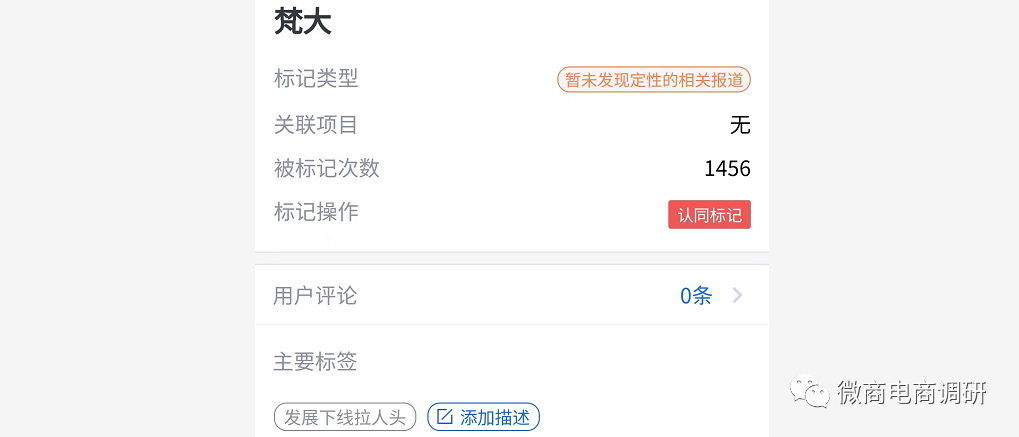Tap the edit pencil icon beside 添加描述

pyautogui.click(x=445, y=417)
